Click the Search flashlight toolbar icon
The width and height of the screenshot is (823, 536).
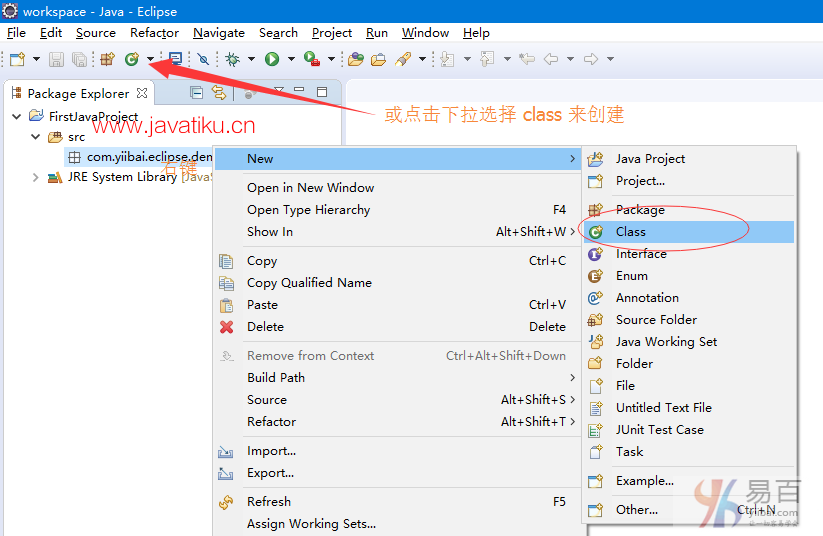403,59
